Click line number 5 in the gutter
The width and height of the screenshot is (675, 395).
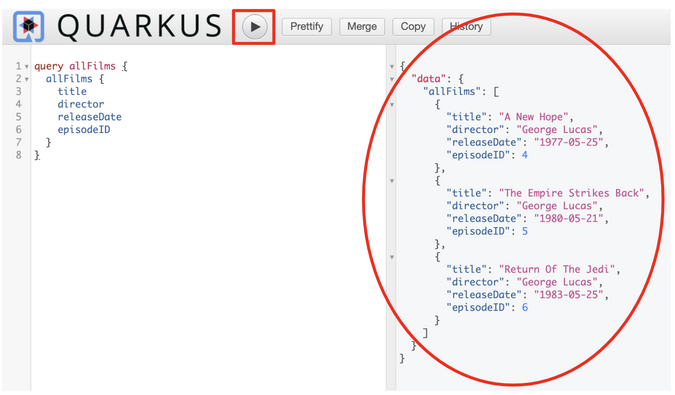[19, 117]
